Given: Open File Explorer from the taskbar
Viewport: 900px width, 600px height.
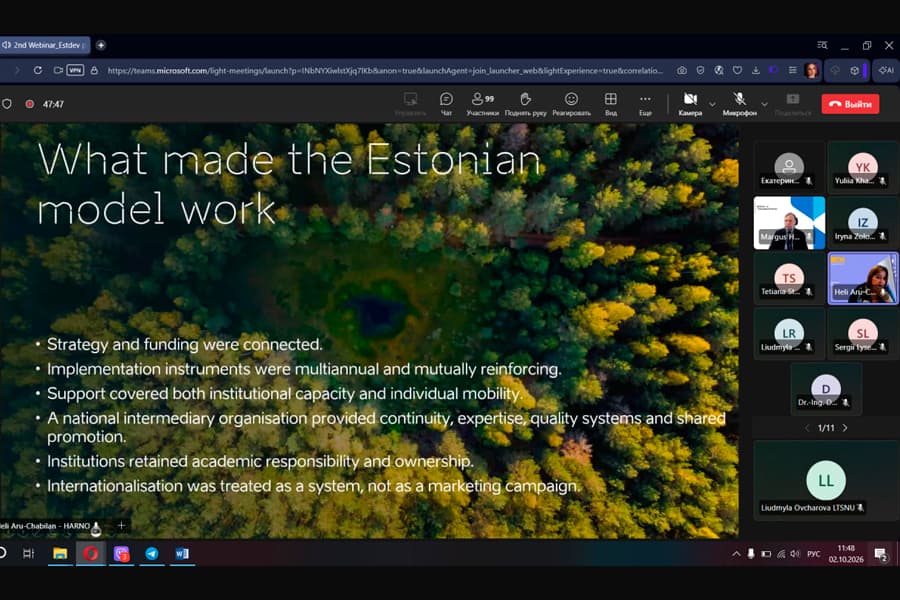Looking at the screenshot, I should 60,553.
